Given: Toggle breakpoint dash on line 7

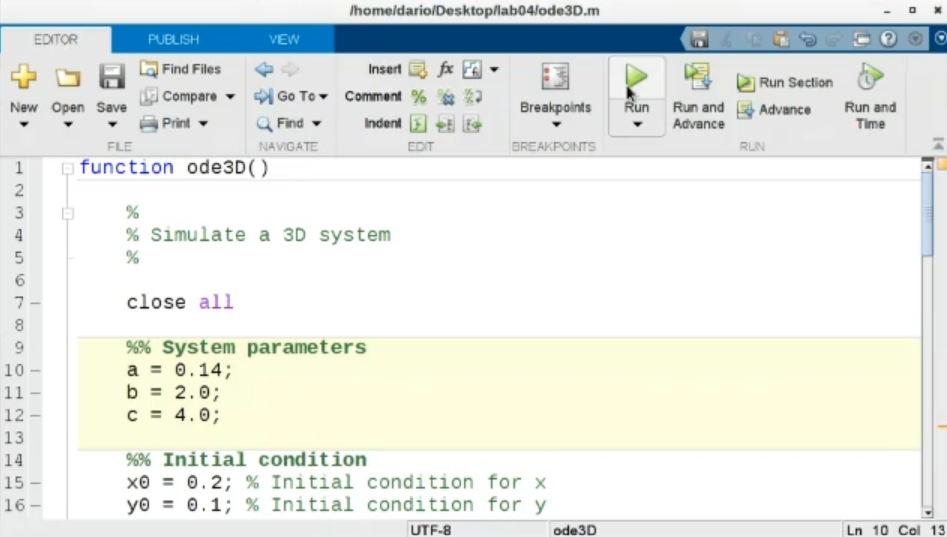Looking at the screenshot, I should tap(35, 303).
